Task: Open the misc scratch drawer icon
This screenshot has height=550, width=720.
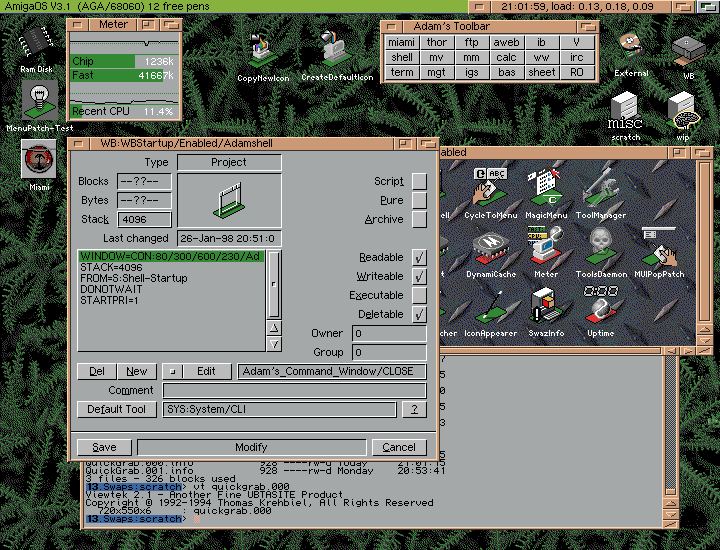Action: [x=625, y=112]
